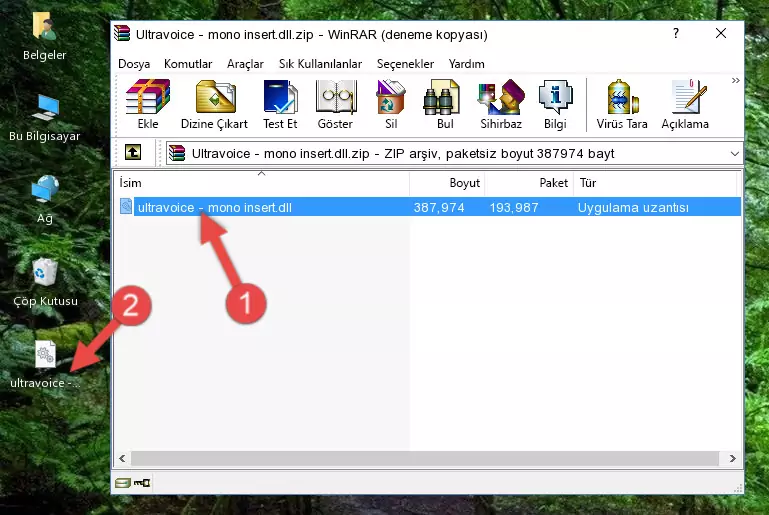
Task: Sort by the Boyut column header
Action: (447, 183)
